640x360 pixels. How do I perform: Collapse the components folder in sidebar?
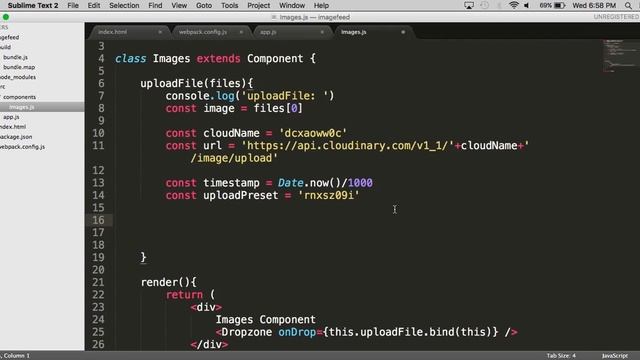(19, 97)
